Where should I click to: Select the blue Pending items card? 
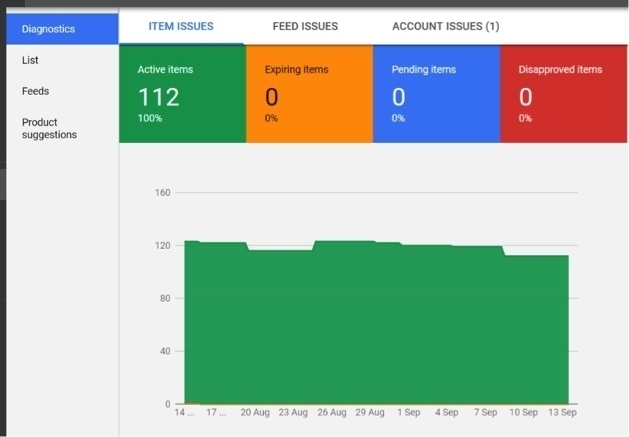[x=436, y=94]
